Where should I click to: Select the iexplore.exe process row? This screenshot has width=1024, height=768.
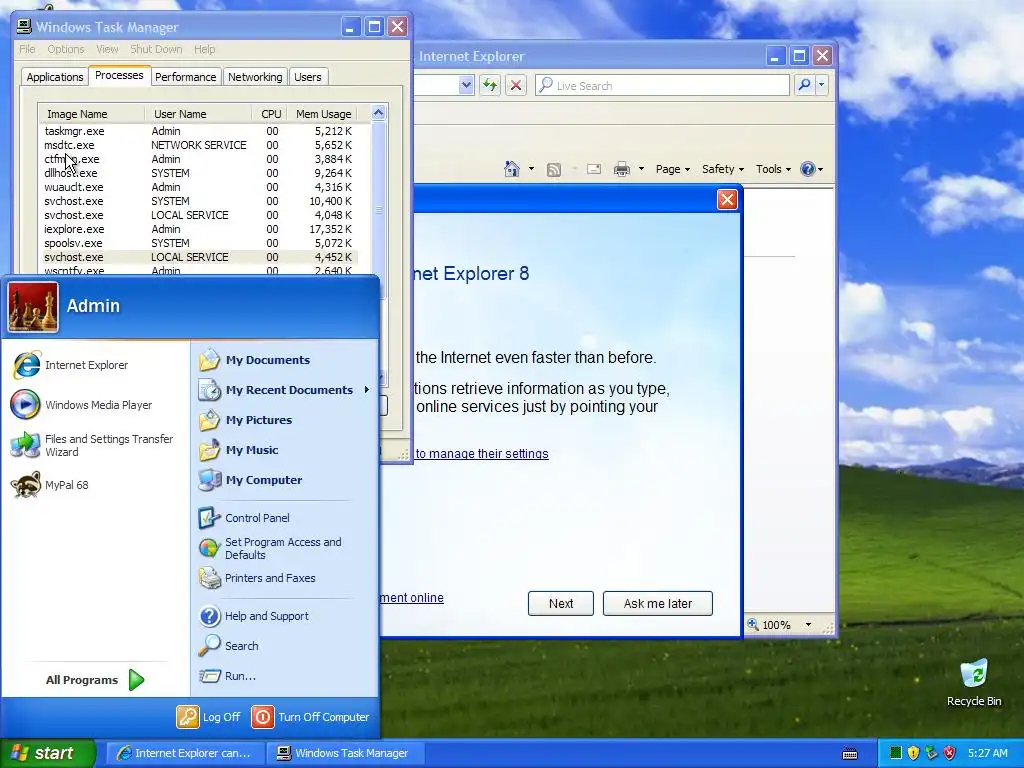199,229
